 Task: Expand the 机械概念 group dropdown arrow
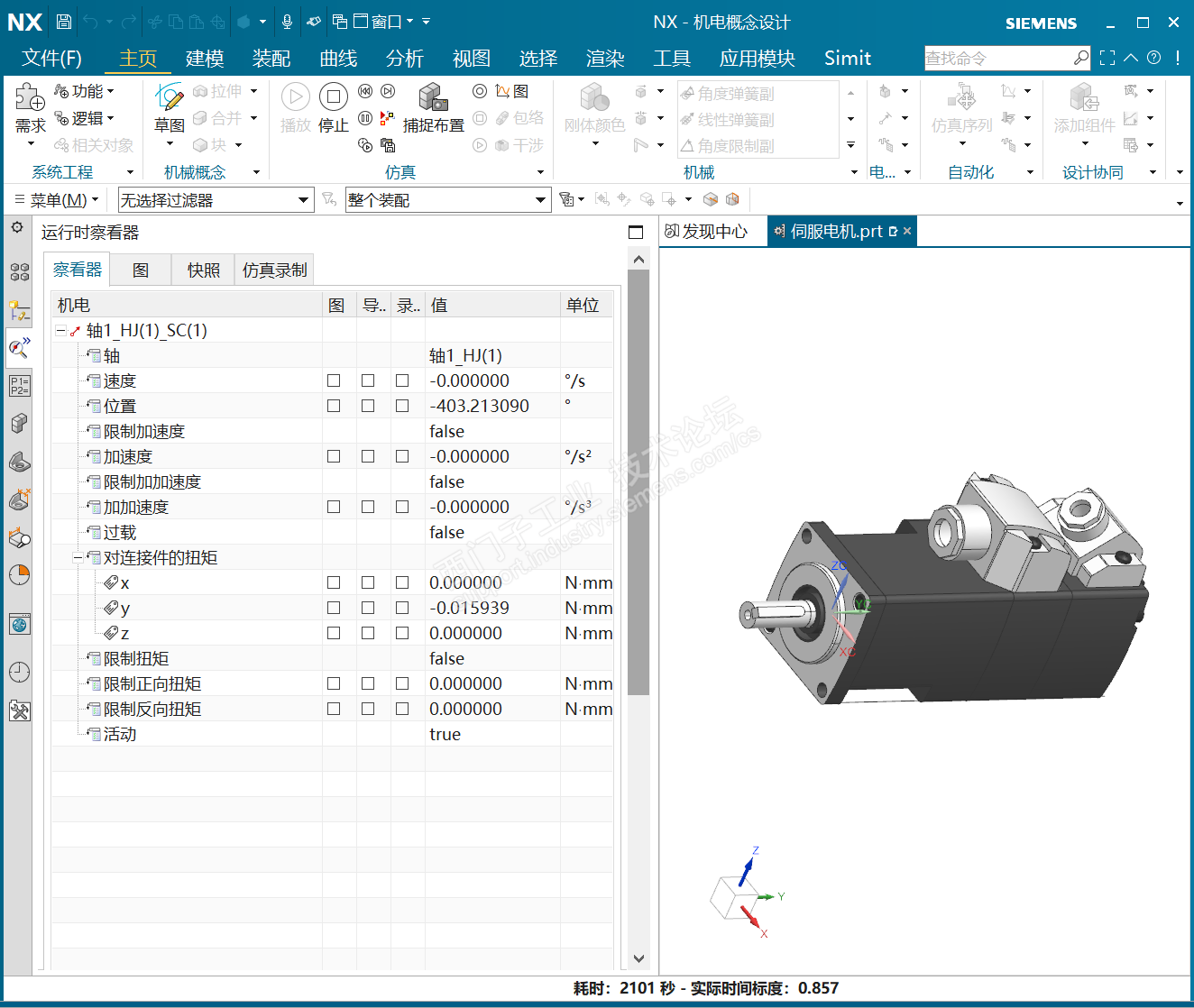click(256, 172)
